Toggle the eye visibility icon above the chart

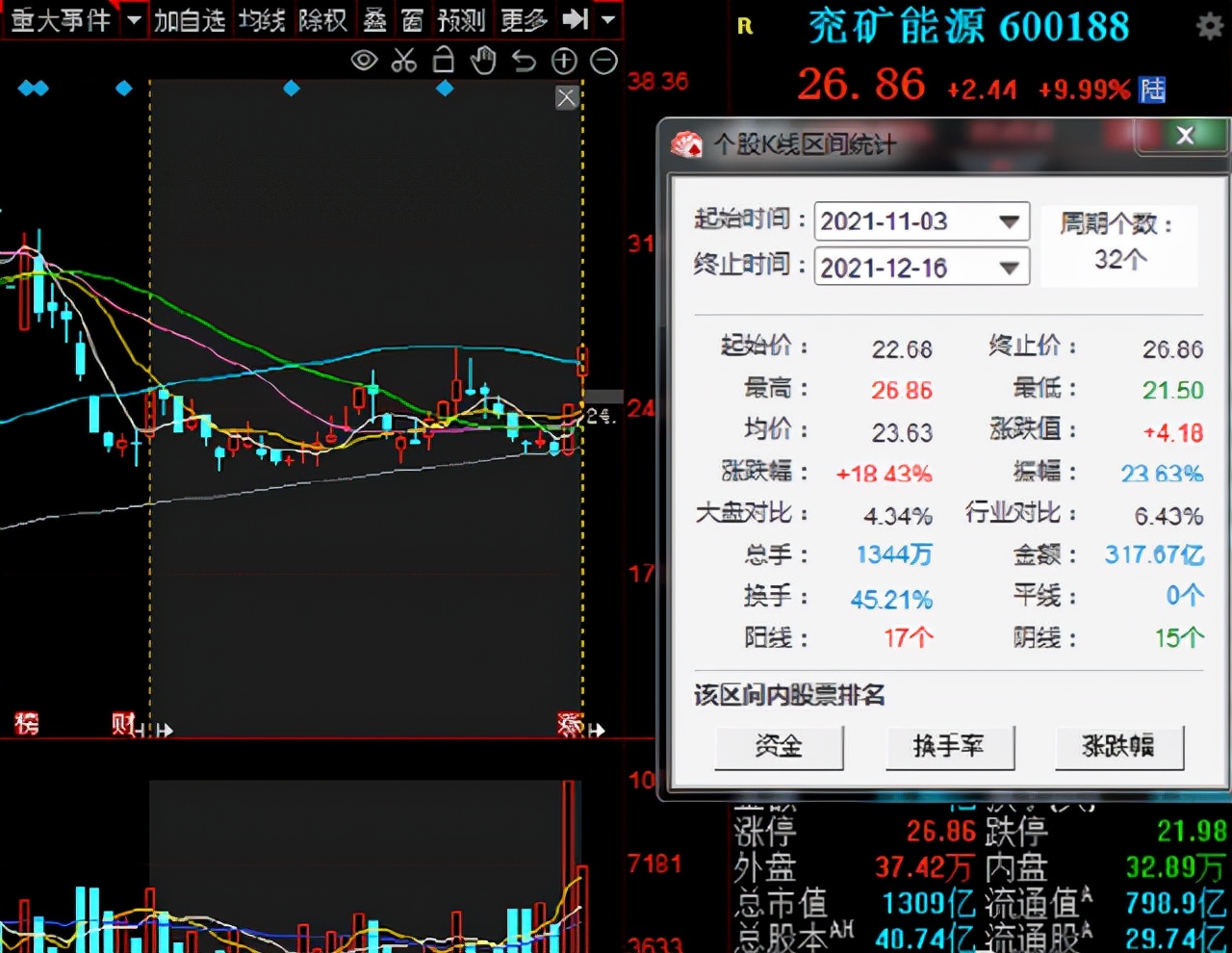pos(364,62)
